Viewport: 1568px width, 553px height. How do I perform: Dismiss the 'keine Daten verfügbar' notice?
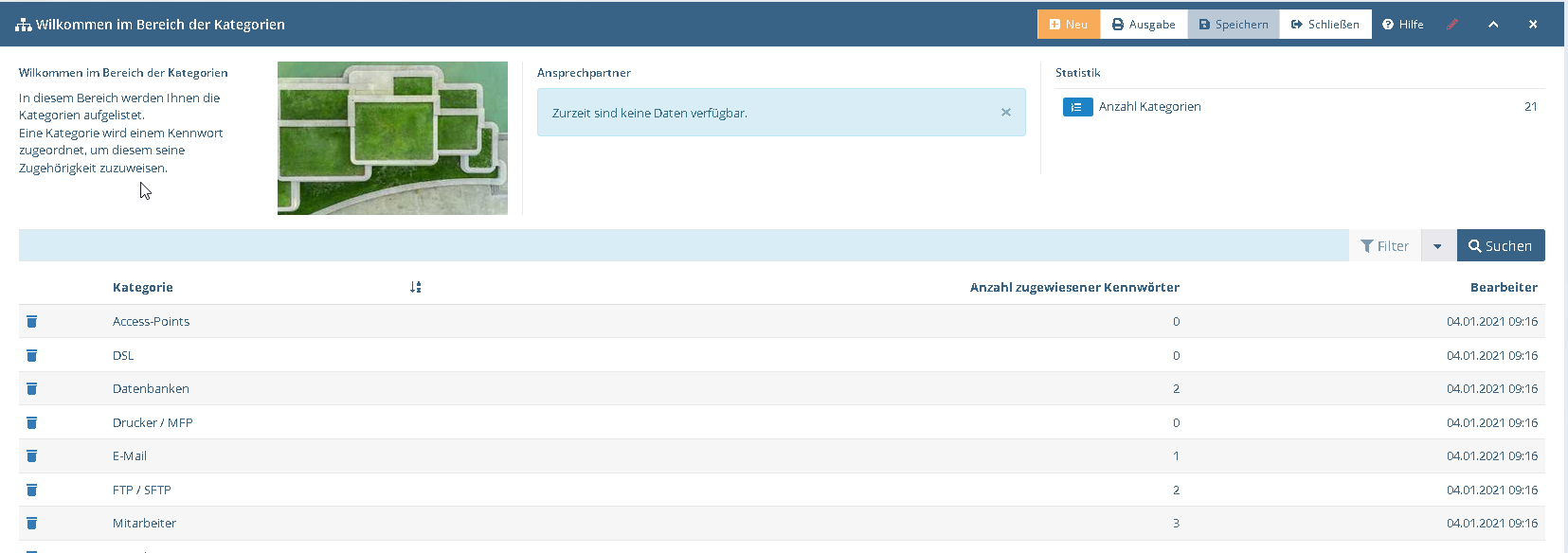[1005, 113]
